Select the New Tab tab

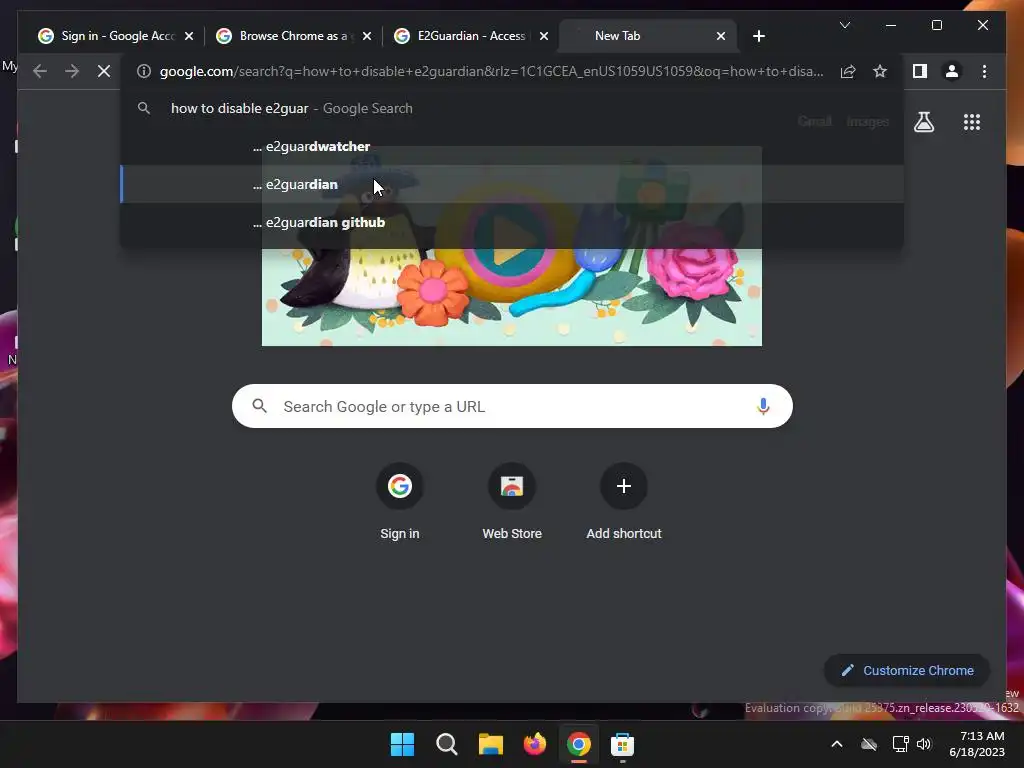coord(648,36)
